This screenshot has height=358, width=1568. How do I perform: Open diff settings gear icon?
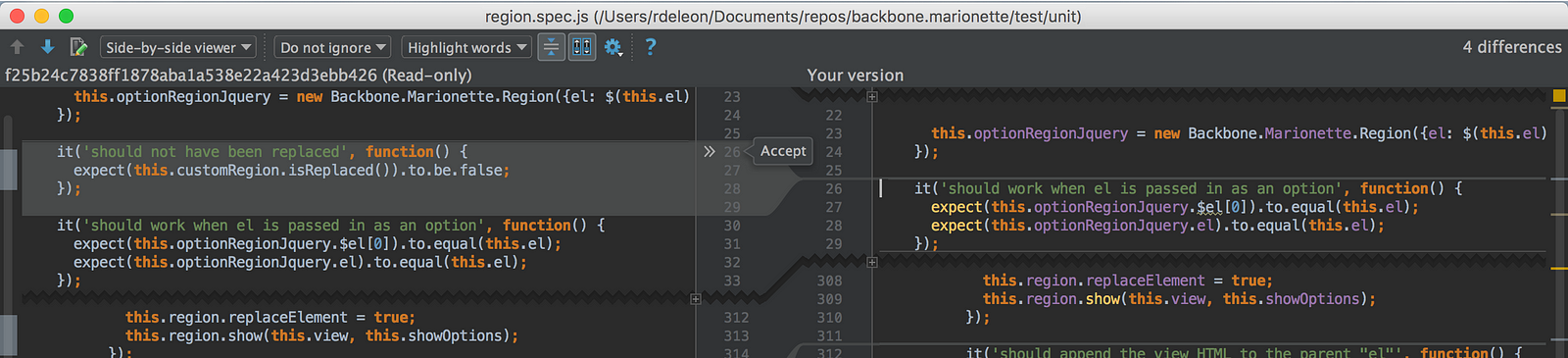(613, 47)
